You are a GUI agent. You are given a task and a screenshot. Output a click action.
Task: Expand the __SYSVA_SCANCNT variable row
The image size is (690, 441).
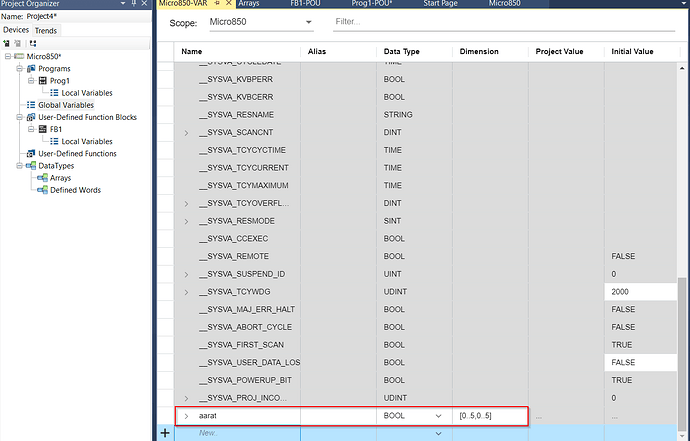(186, 133)
